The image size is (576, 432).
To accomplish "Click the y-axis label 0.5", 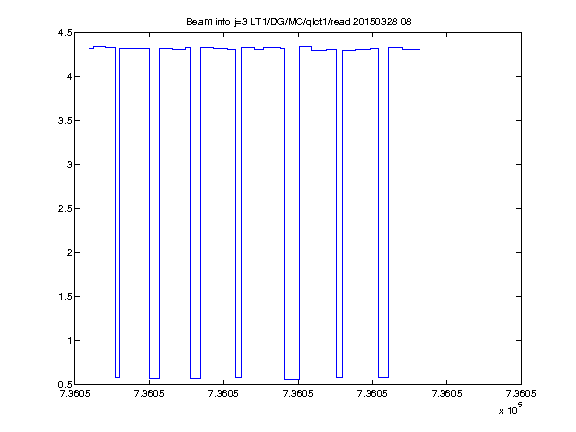I will click(x=65, y=384).
